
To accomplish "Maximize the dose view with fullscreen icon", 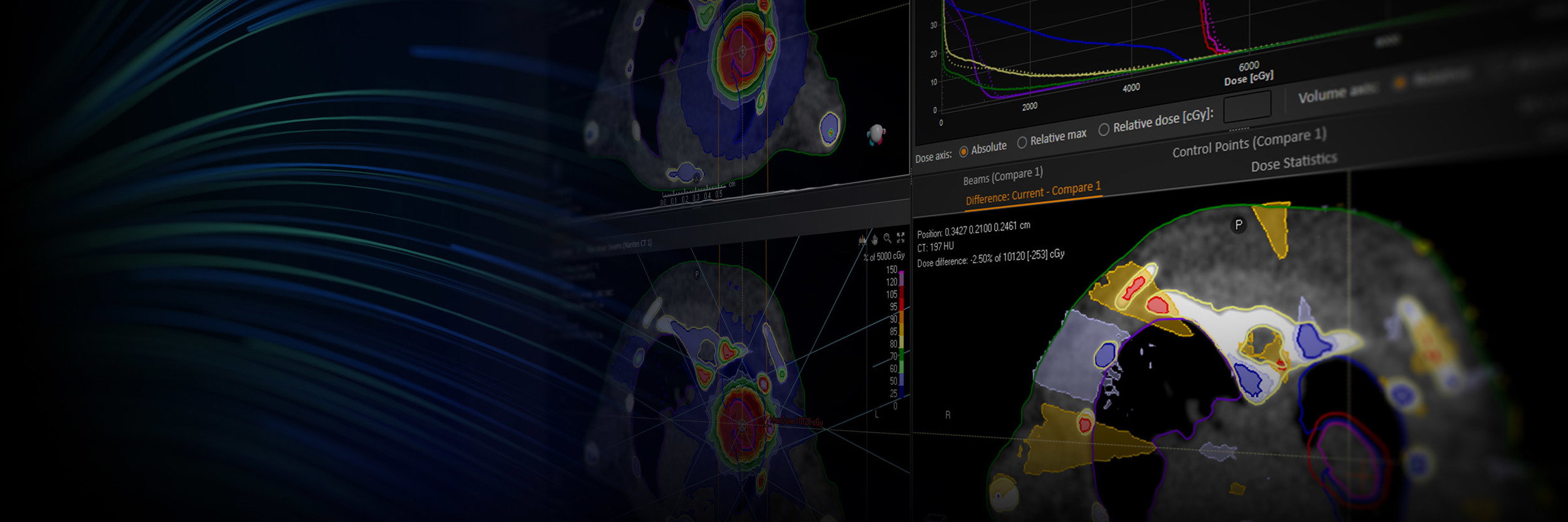I will pyautogui.click(x=901, y=237).
